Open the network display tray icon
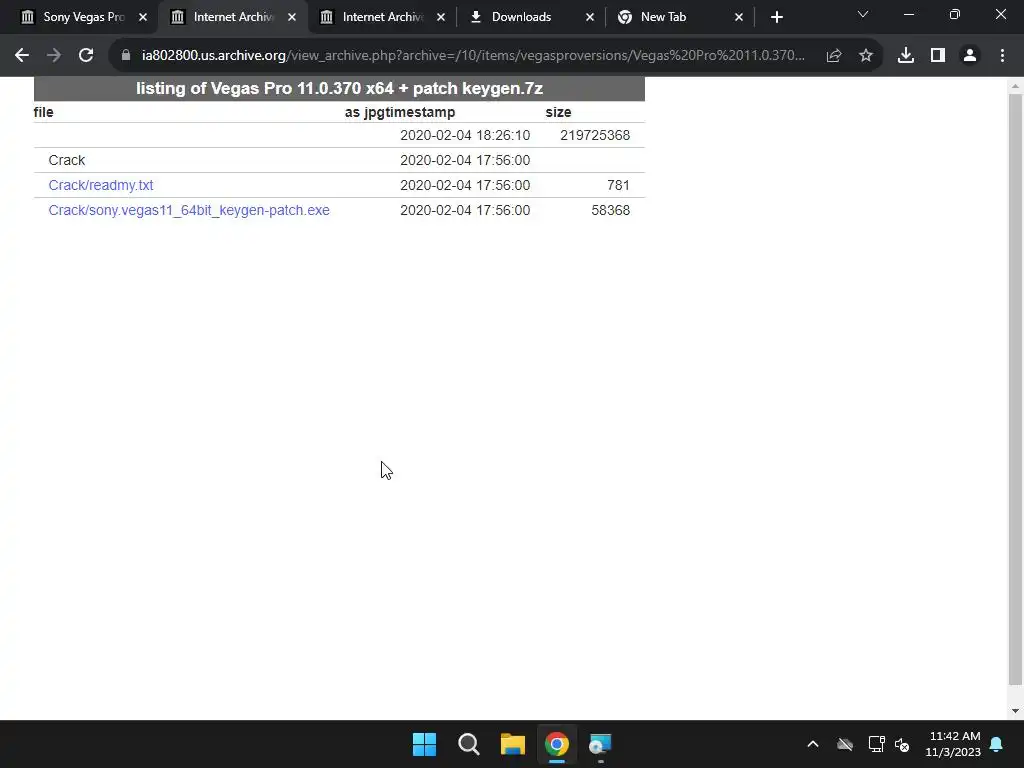The image size is (1024, 768). pos(876,744)
